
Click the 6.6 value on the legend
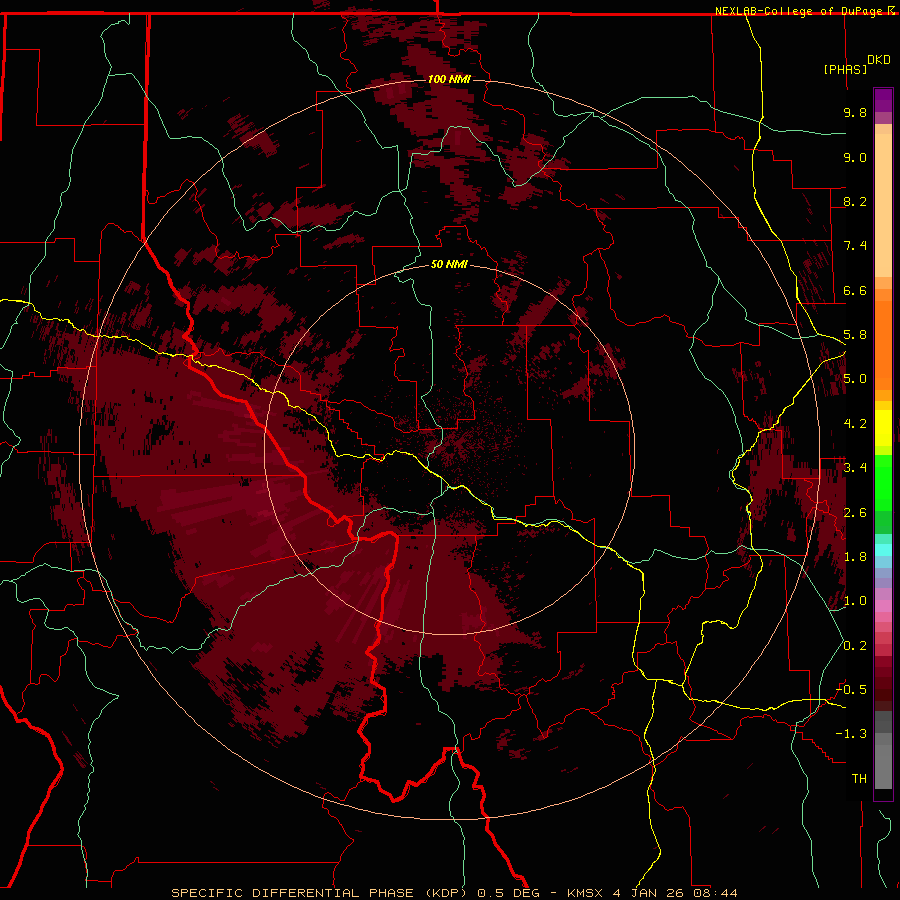point(855,290)
